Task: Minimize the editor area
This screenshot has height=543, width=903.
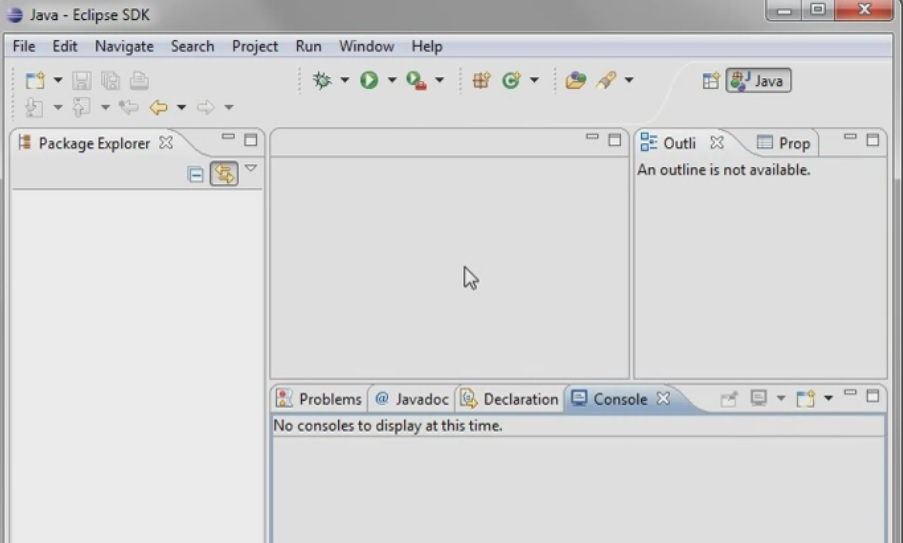Action: (592, 137)
